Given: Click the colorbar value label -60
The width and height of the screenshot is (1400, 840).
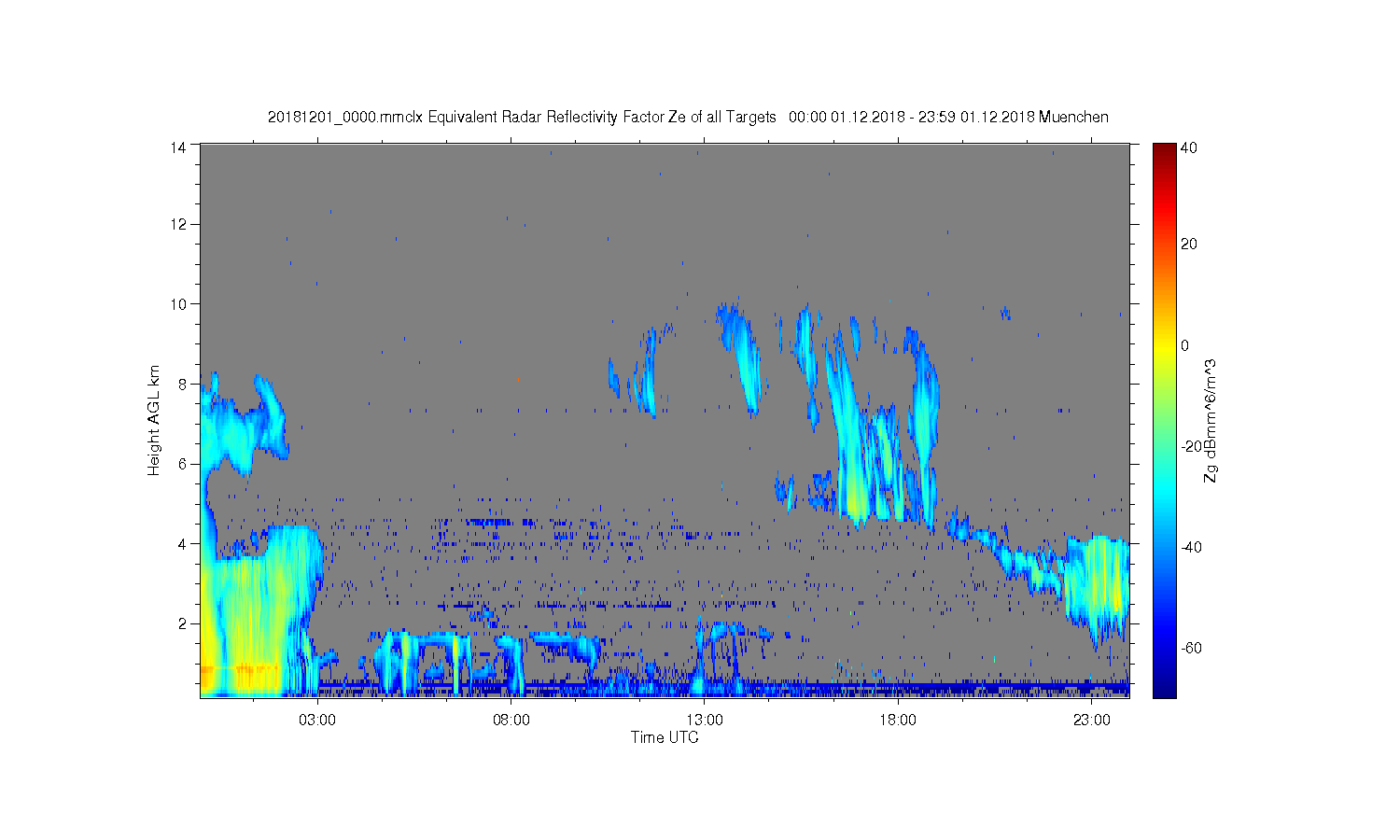Looking at the screenshot, I should click(x=1191, y=649).
